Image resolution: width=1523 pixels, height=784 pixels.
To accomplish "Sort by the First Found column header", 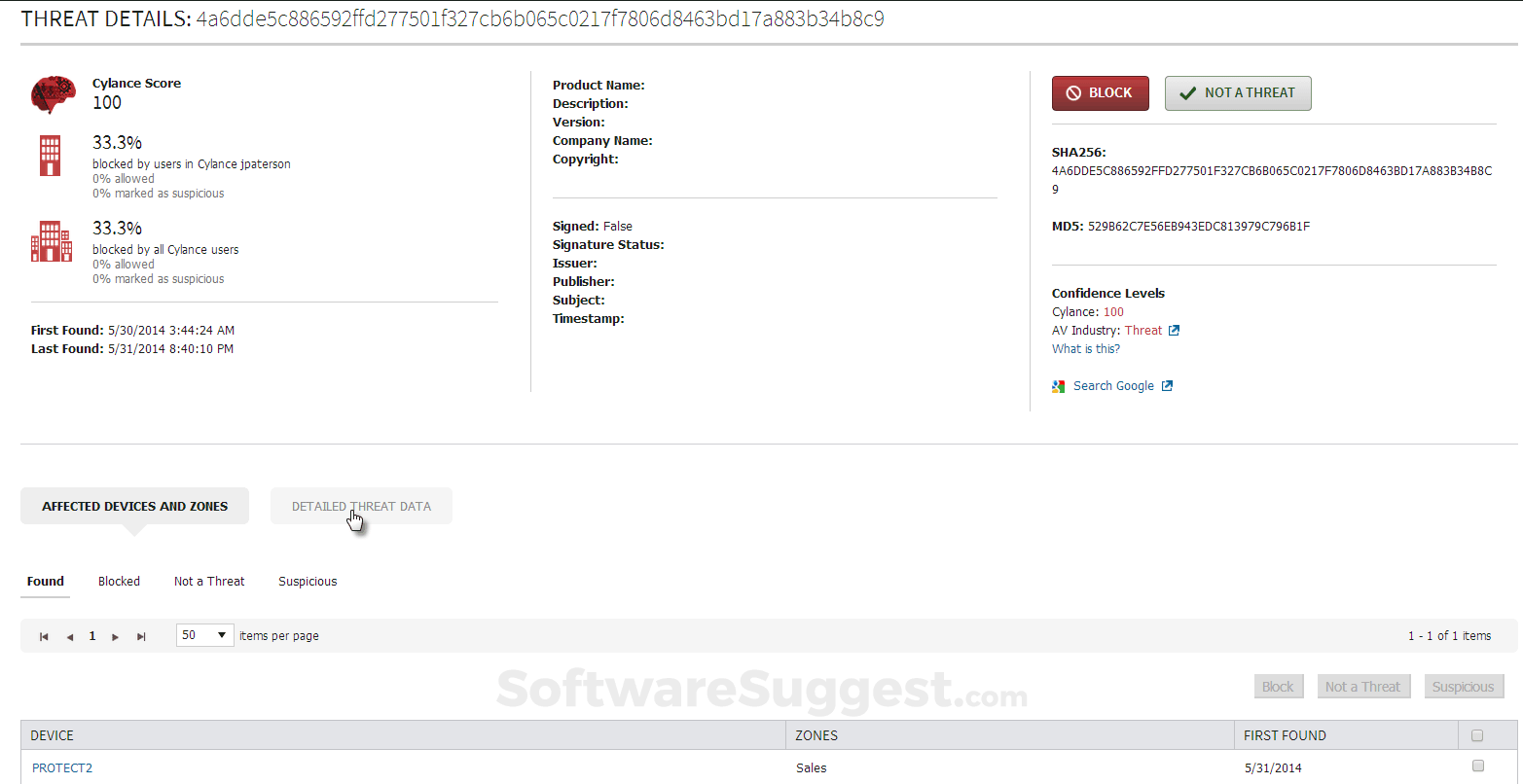I will (x=1285, y=735).
